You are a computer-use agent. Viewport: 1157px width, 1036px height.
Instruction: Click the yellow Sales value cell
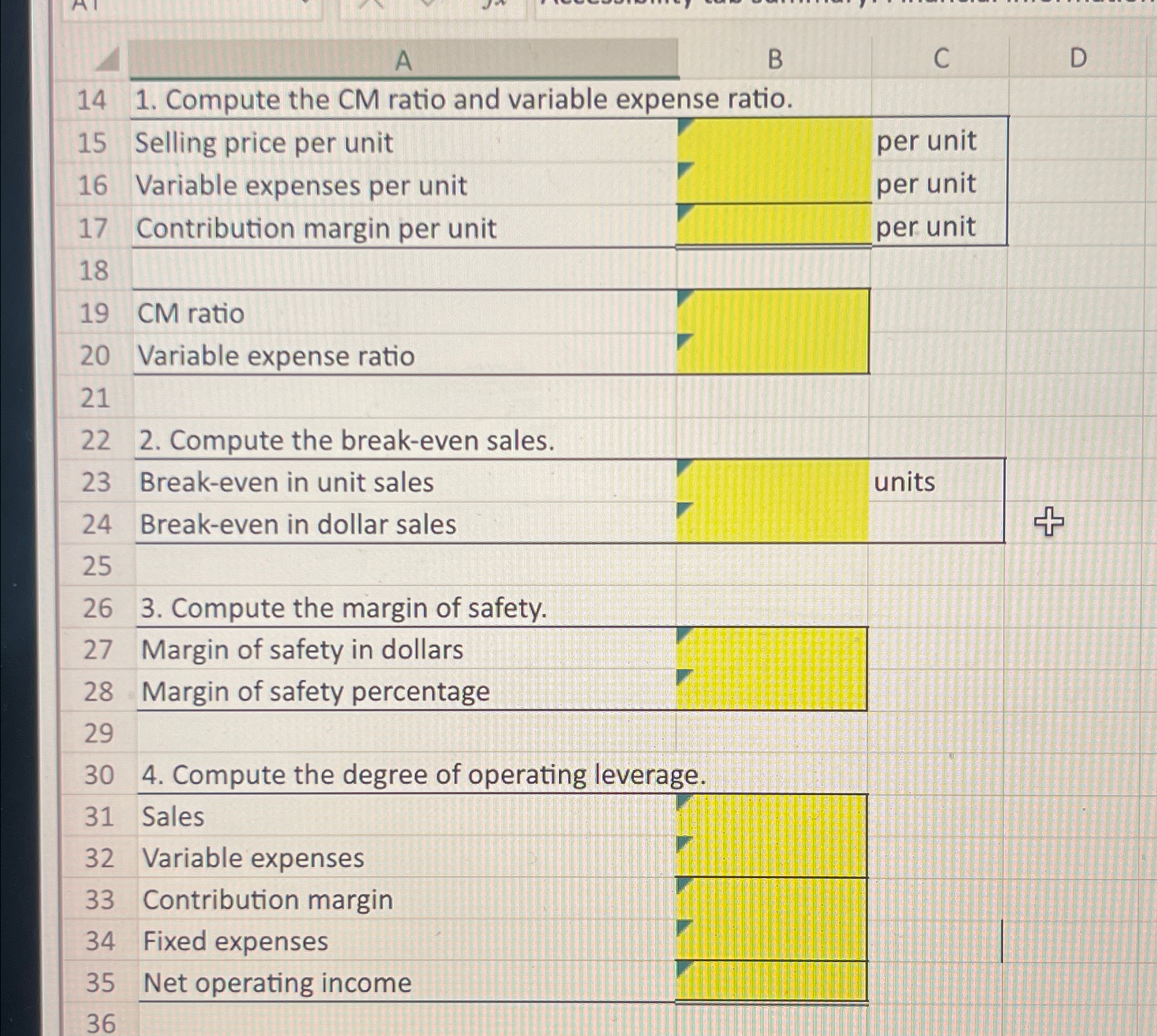pyautogui.click(x=772, y=815)
